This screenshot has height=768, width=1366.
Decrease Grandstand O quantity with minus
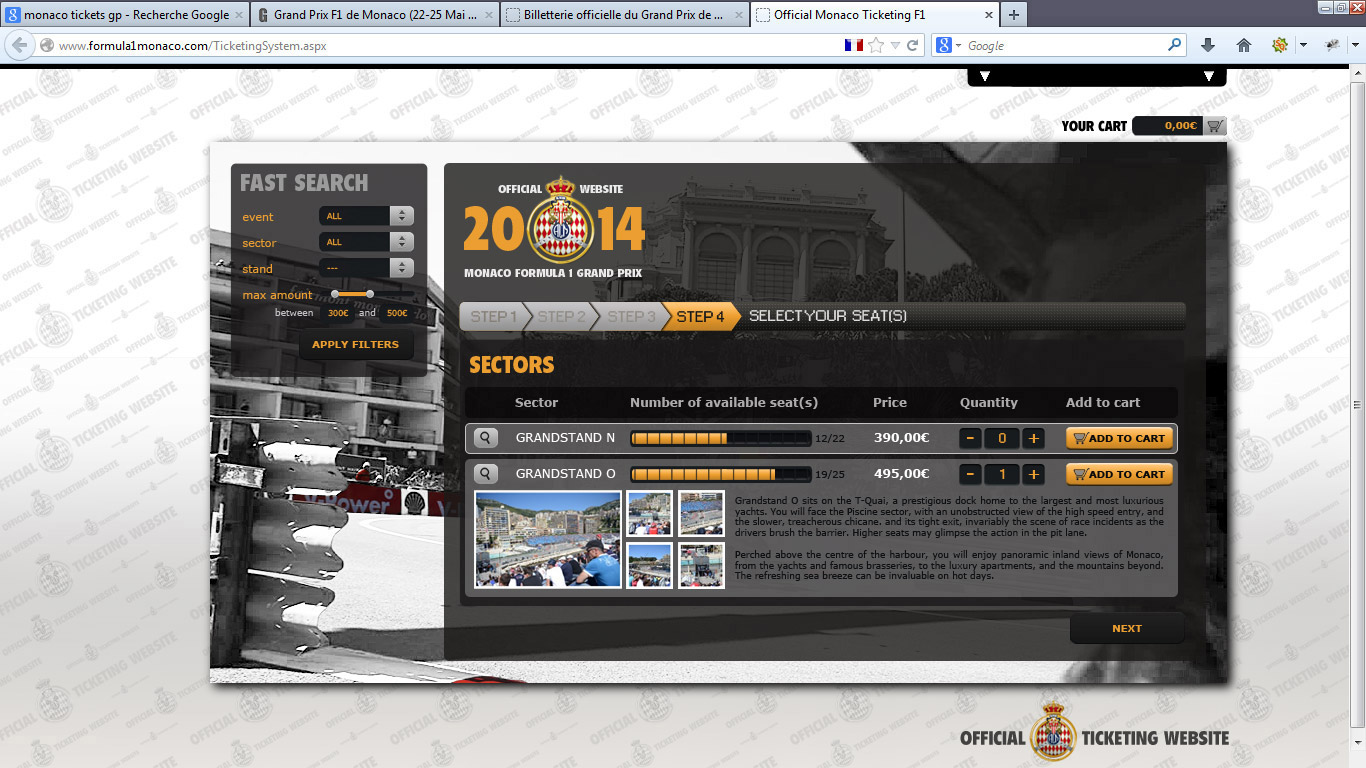pos(970,474)
